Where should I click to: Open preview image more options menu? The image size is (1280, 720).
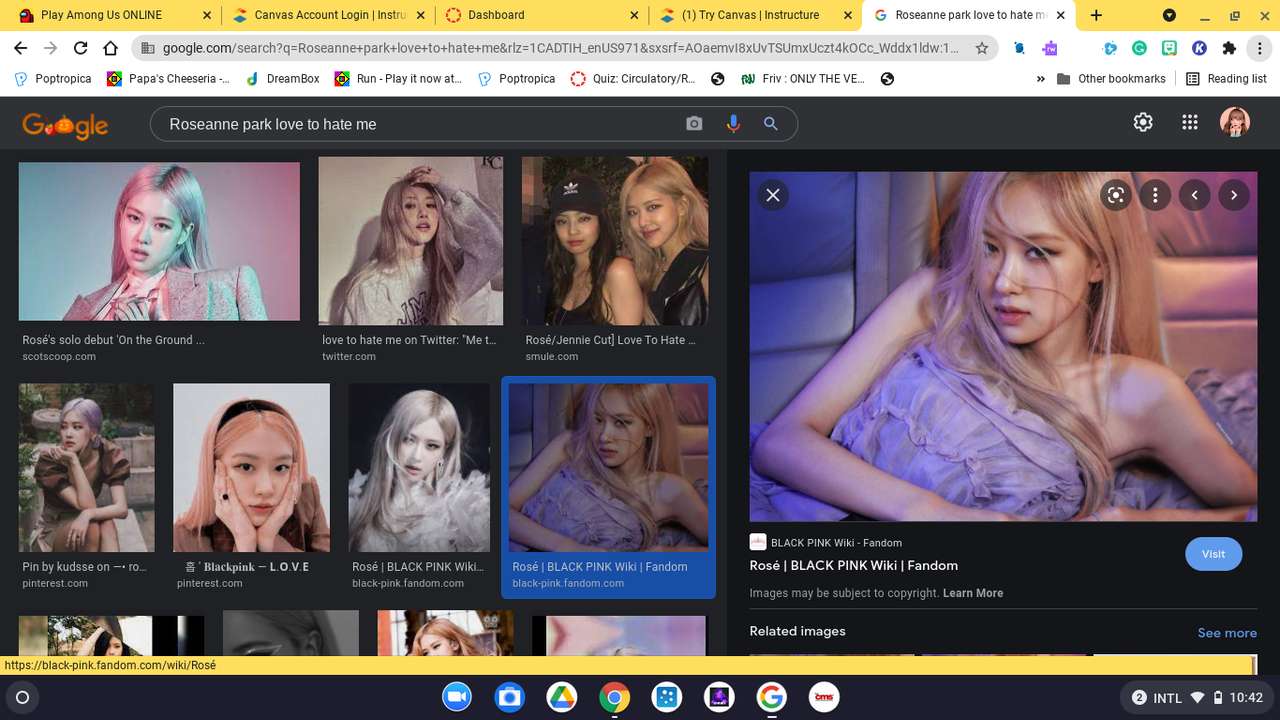1155,195
